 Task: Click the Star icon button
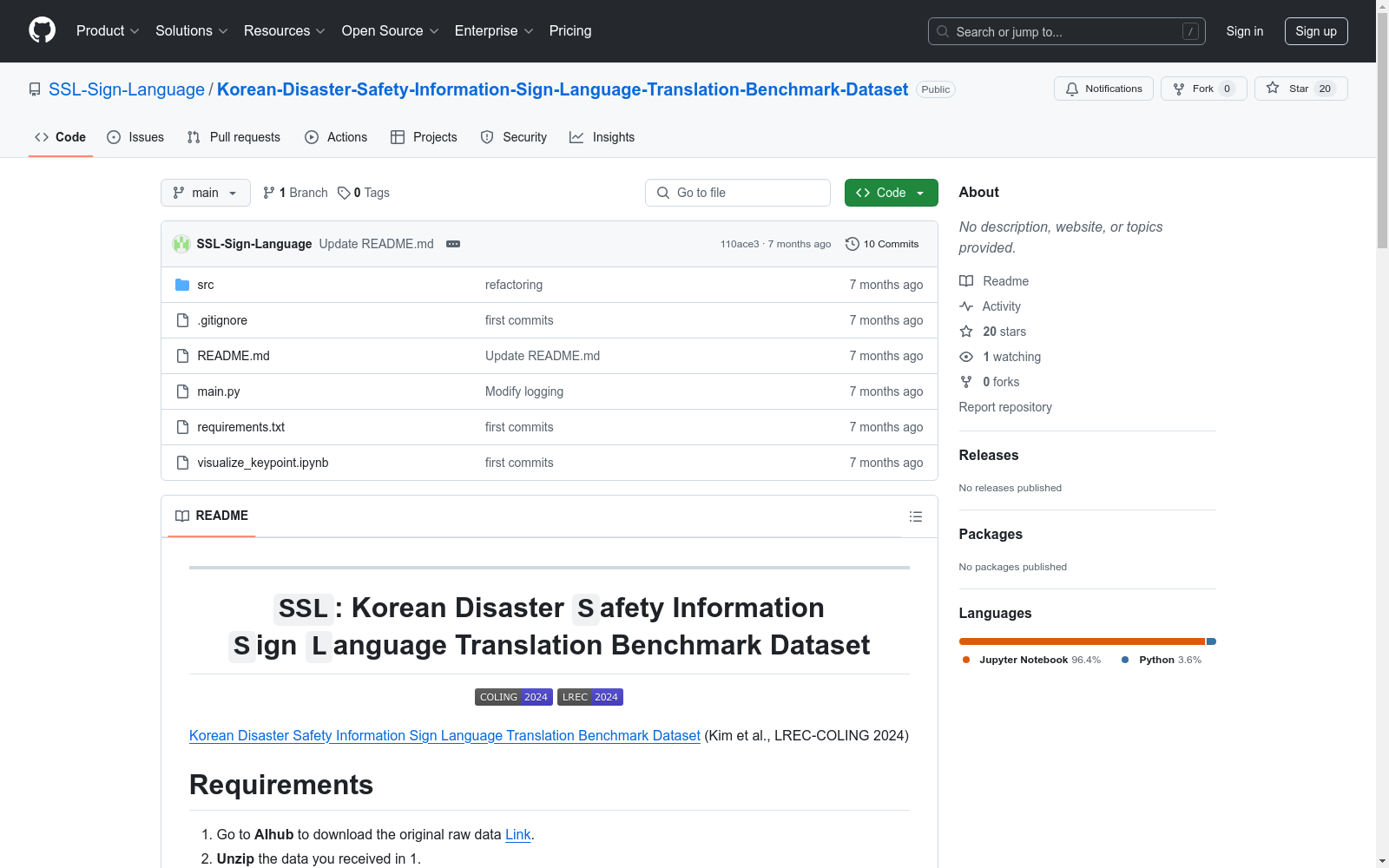[1301, 89]
